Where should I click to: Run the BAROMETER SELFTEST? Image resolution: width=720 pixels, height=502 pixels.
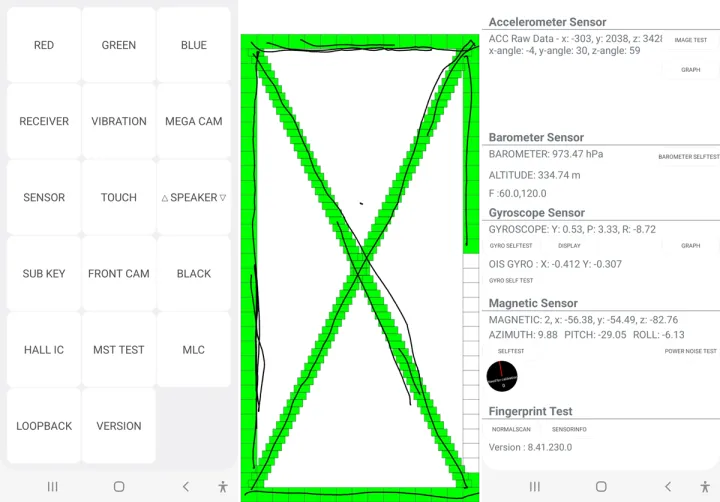(689, 157)
